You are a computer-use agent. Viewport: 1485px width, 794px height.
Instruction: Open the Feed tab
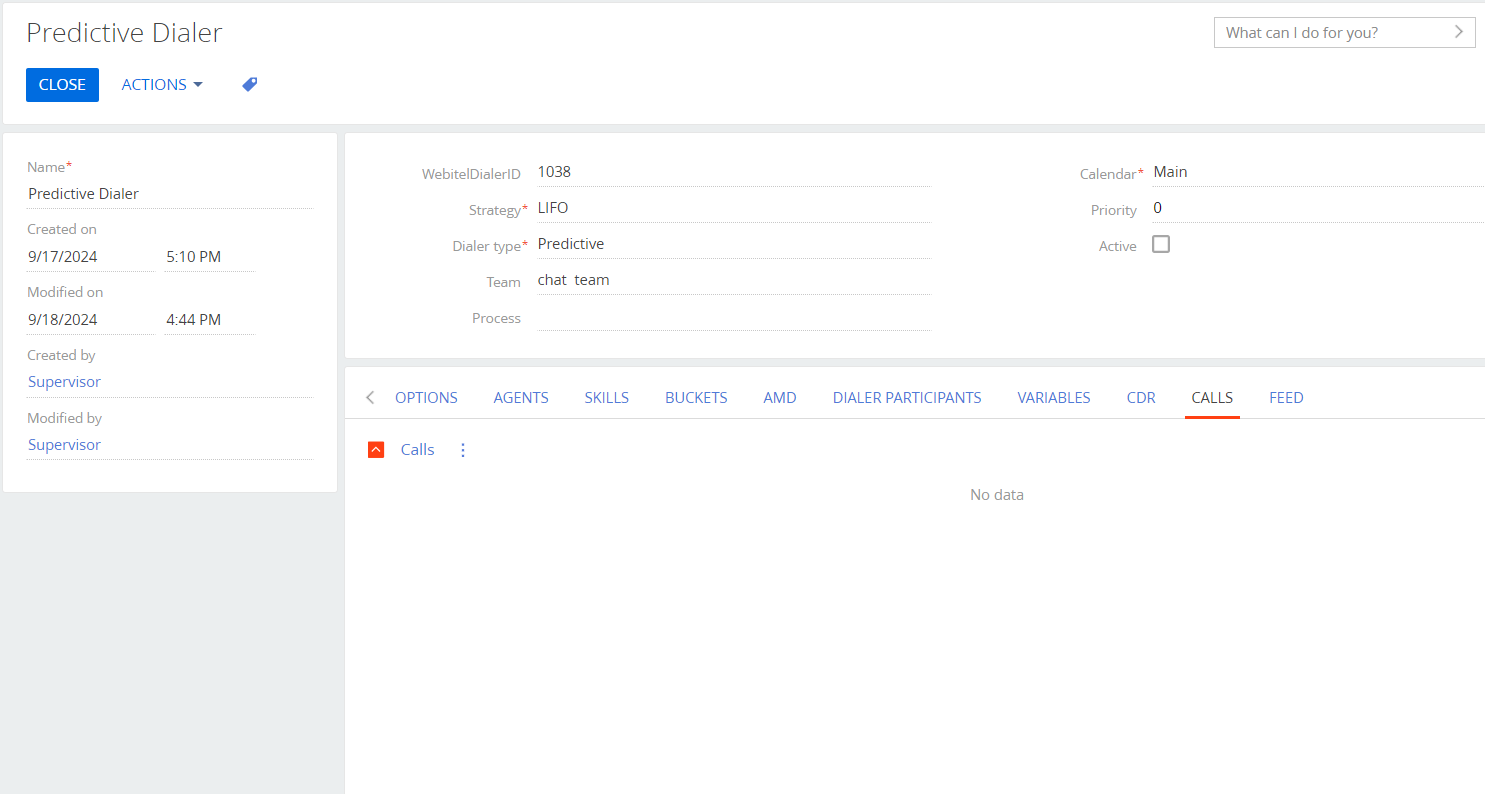point(1286,398)
